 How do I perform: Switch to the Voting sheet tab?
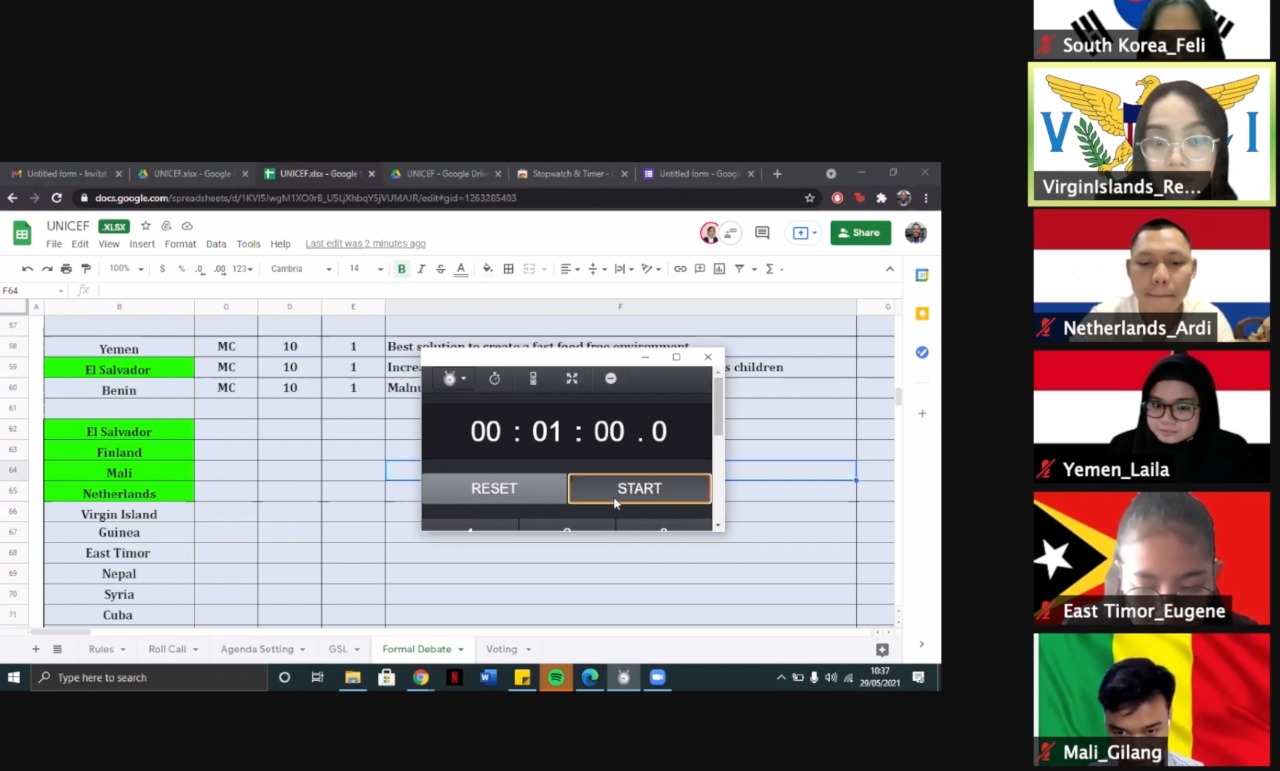(x=502, y=649)
